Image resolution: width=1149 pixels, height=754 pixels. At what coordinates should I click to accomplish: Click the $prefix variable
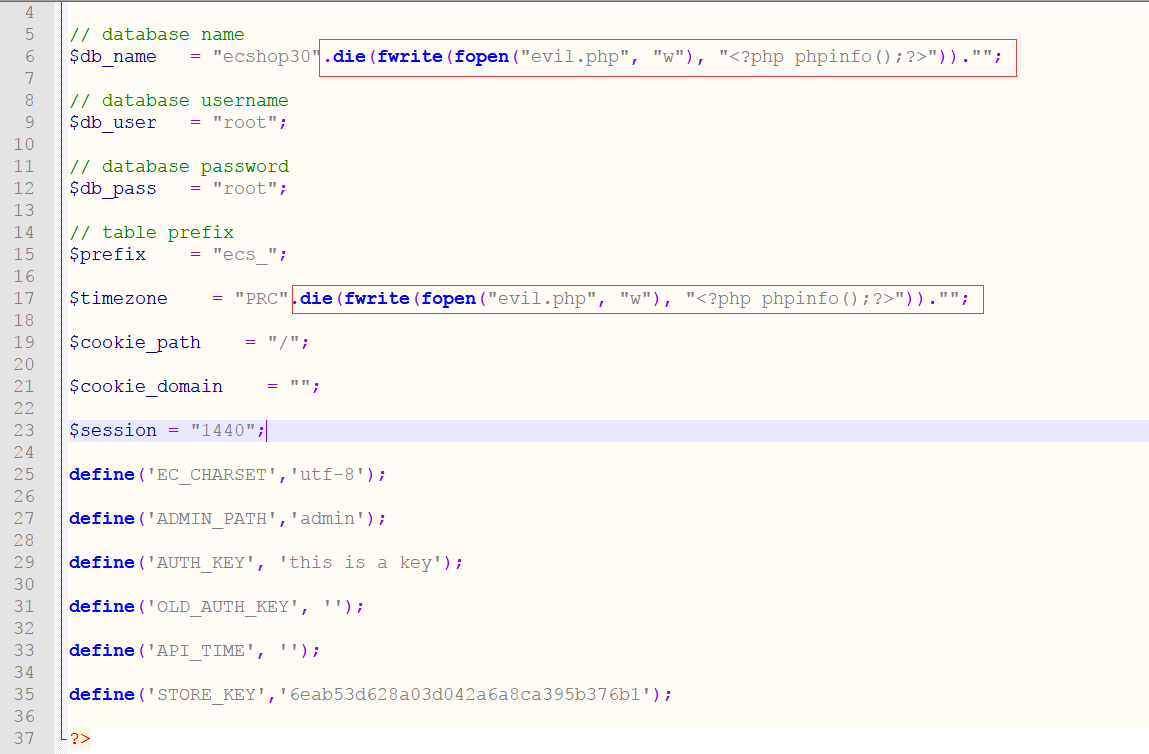click(108, 254)
